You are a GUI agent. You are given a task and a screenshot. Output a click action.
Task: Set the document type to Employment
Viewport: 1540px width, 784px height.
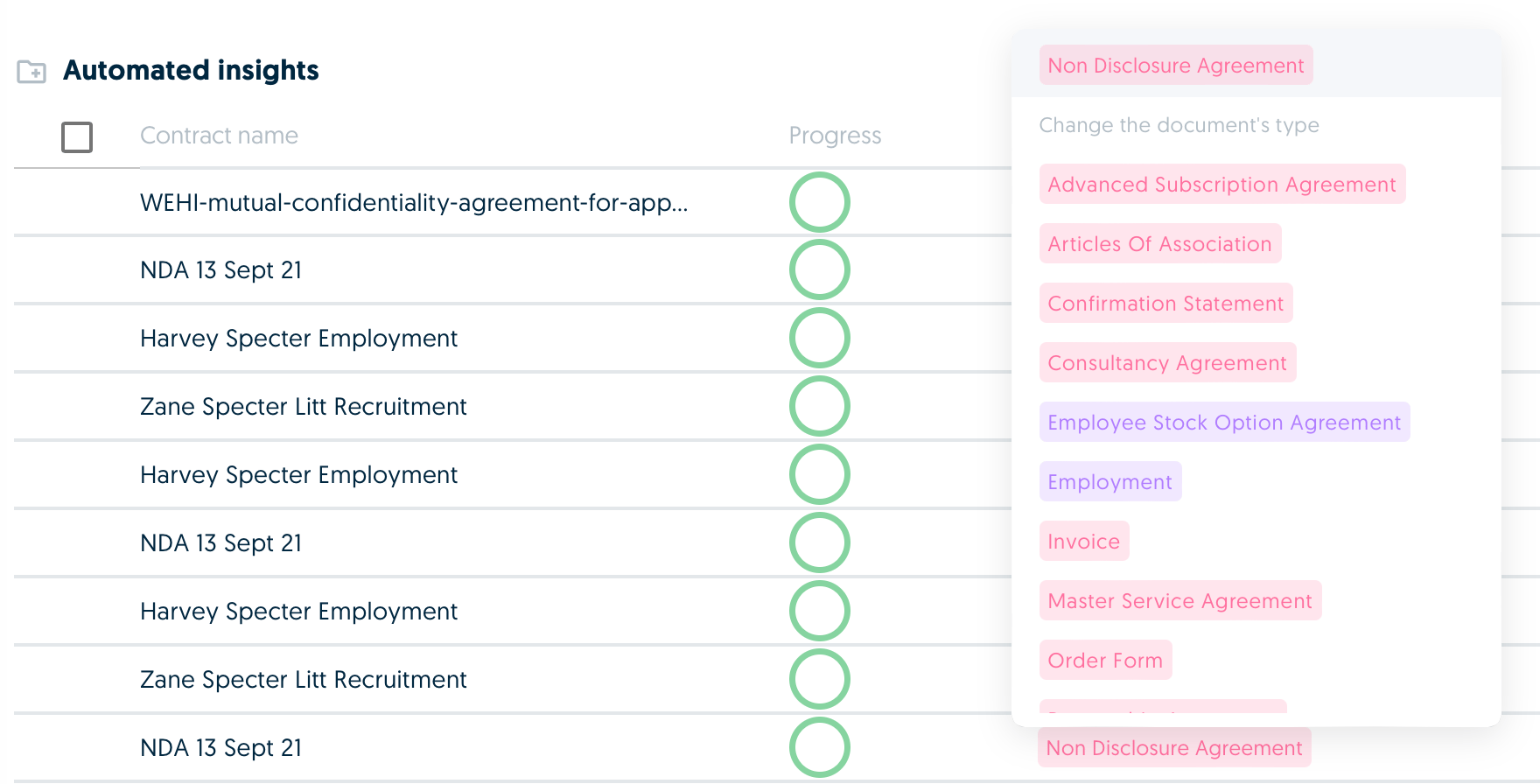1110,482
